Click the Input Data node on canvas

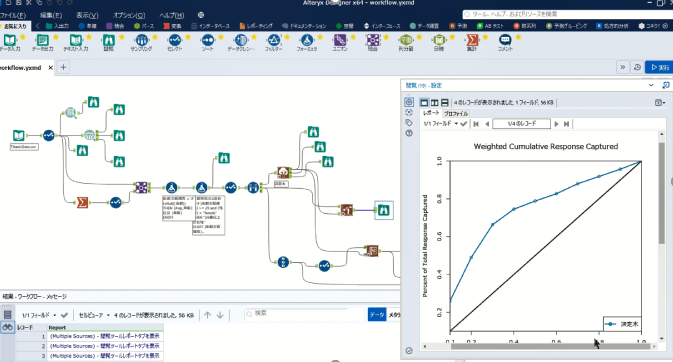(18, 136)
